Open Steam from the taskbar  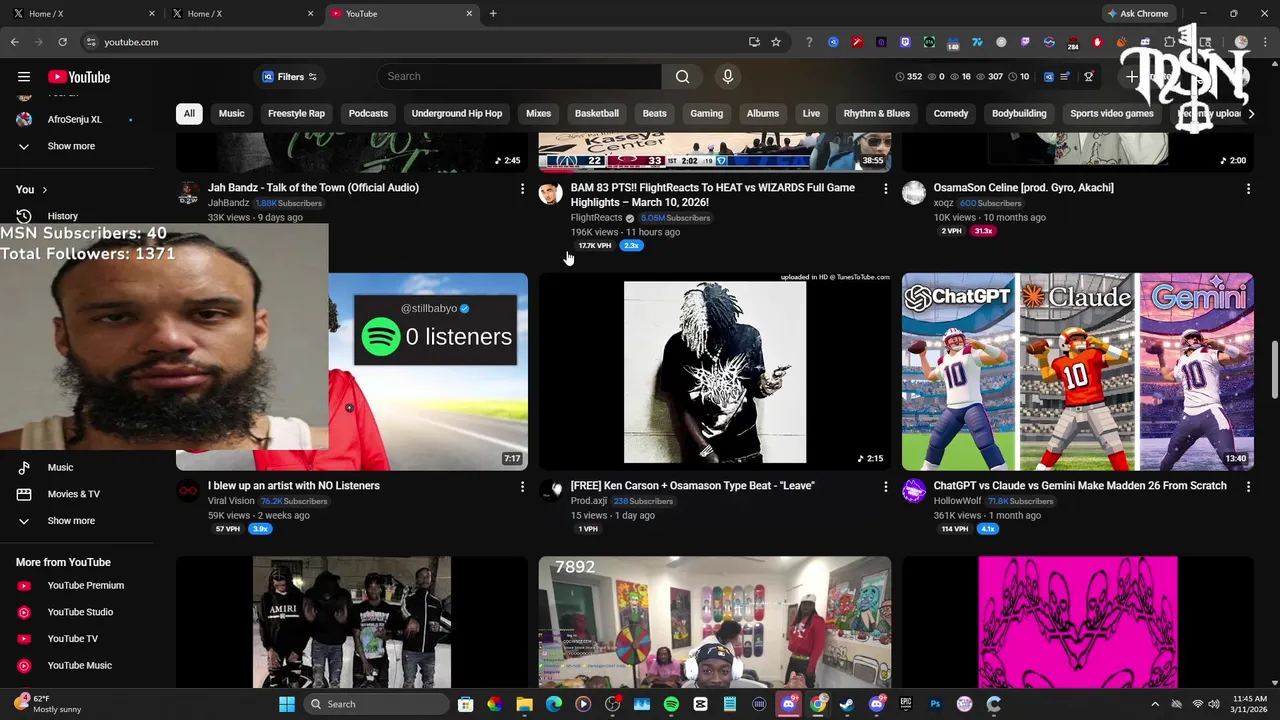click(x=847, y=704)
